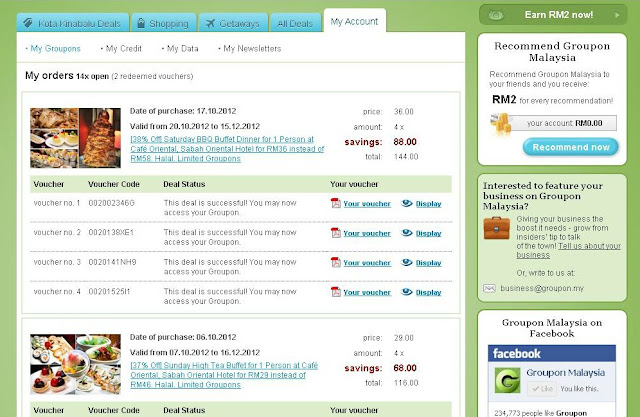Click Display link for voucher 002002346G
The height and width of the screenshot is (417, 640).
tap(429, 204)
